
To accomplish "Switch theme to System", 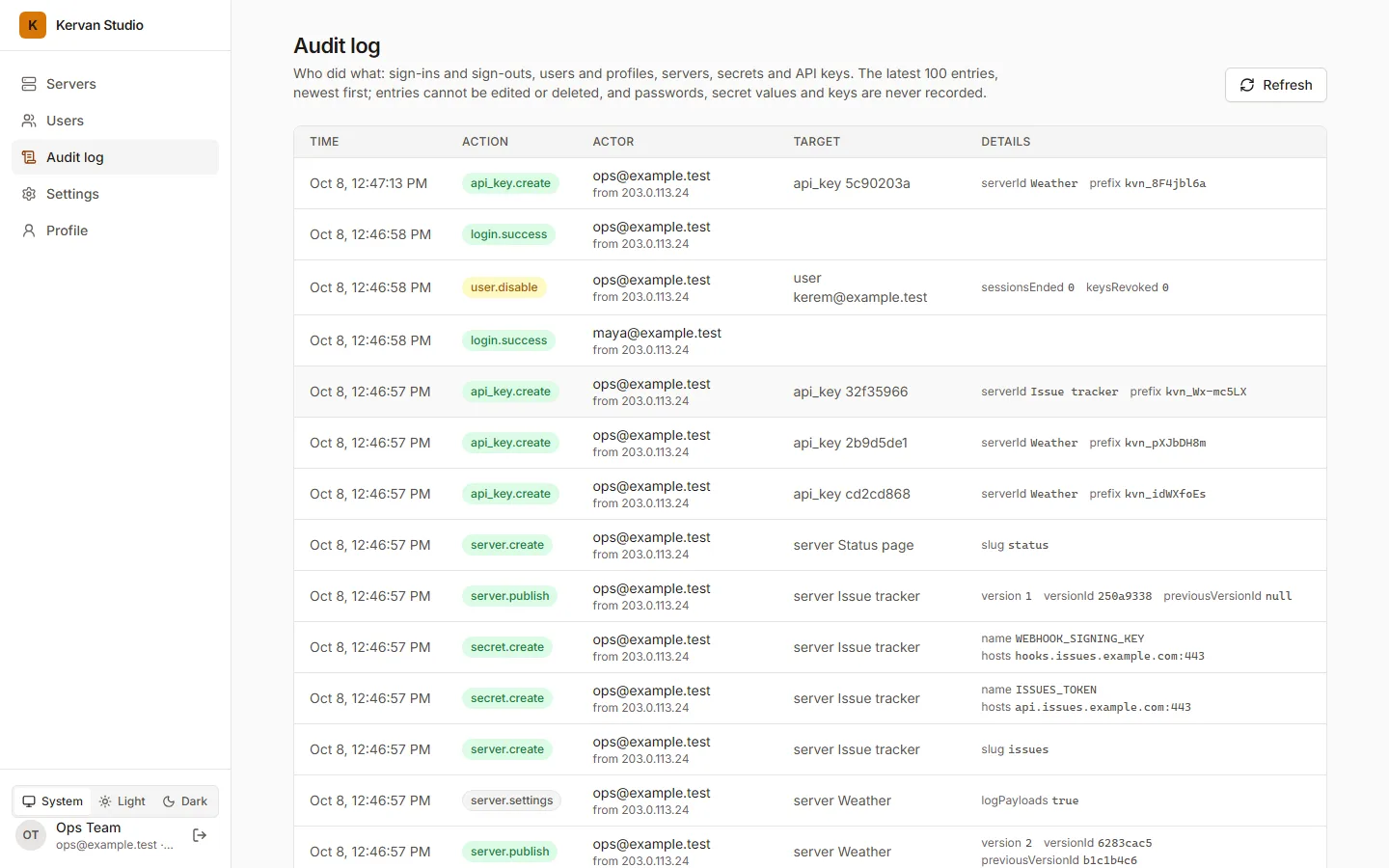I will point(53,801).
